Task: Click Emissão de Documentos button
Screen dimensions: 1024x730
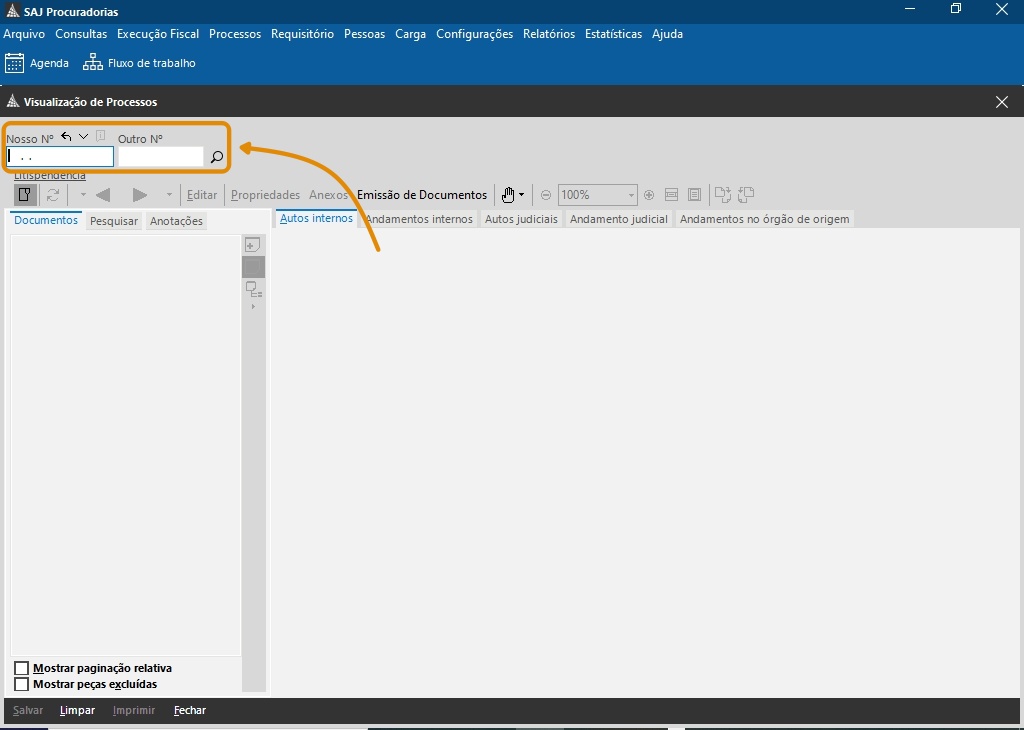Action: click(x=422, y=195)
